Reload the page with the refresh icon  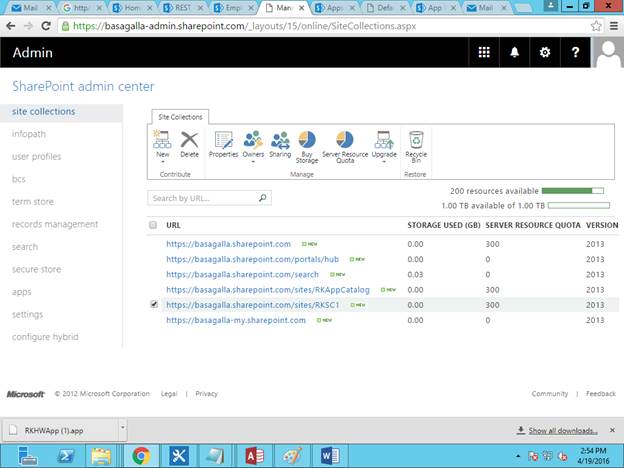point(46,26)
